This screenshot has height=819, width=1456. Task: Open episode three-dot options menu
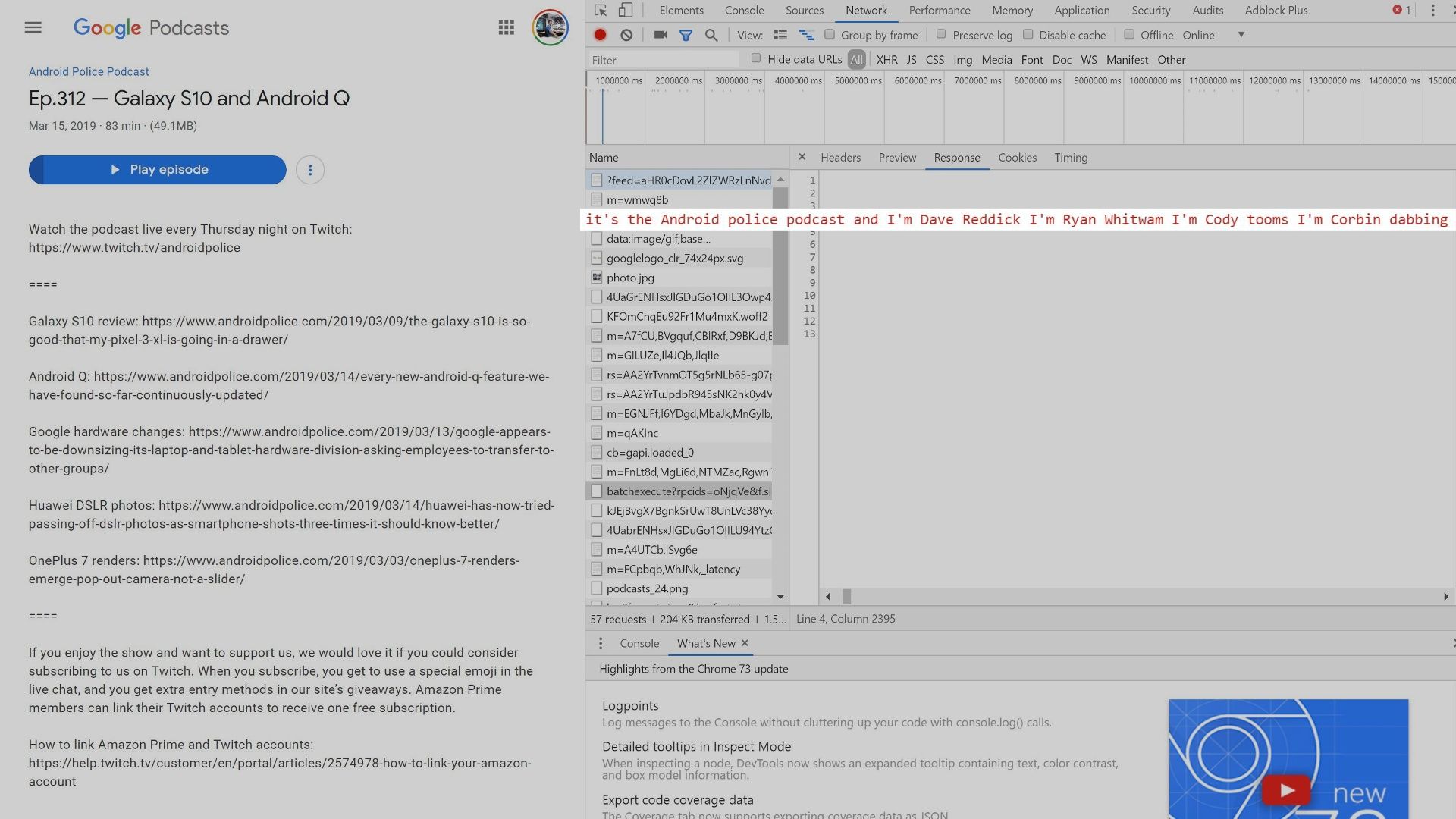click(310, 170)
